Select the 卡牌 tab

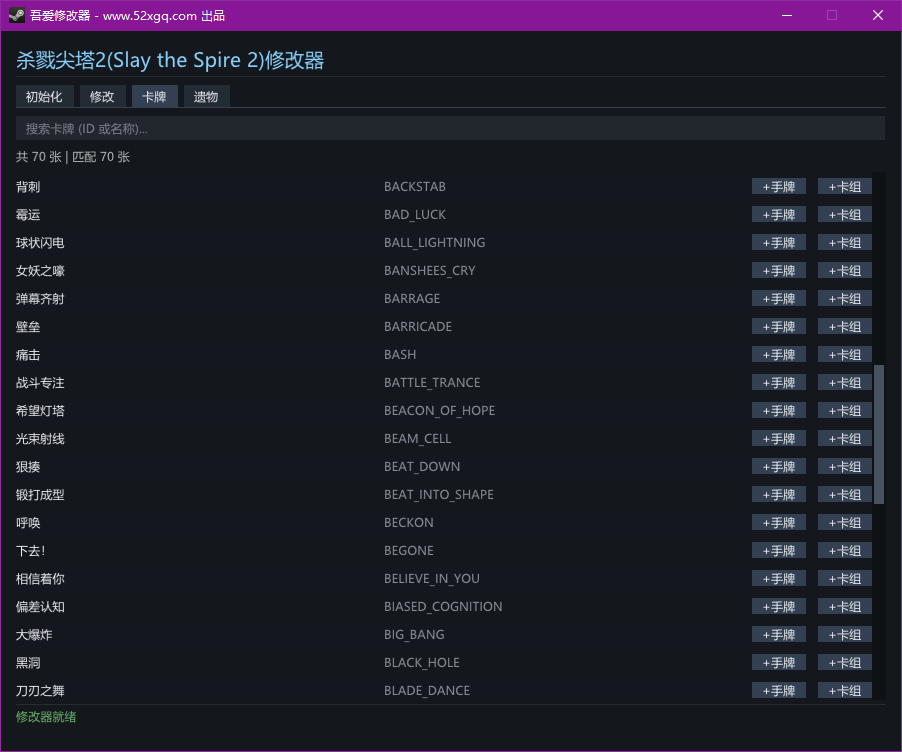click(x=154, y=96)
